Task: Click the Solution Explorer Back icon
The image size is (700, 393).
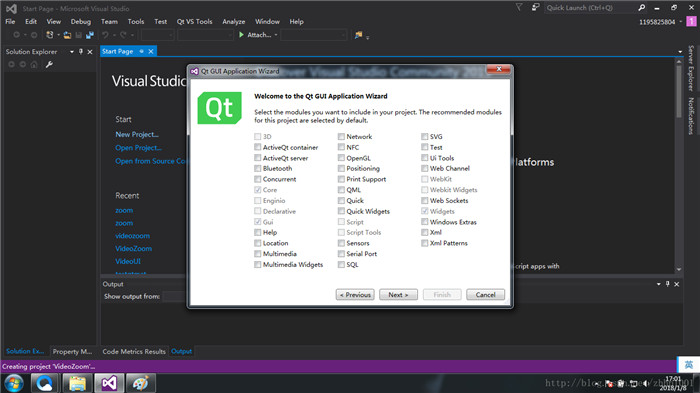Action: [12, 65]
